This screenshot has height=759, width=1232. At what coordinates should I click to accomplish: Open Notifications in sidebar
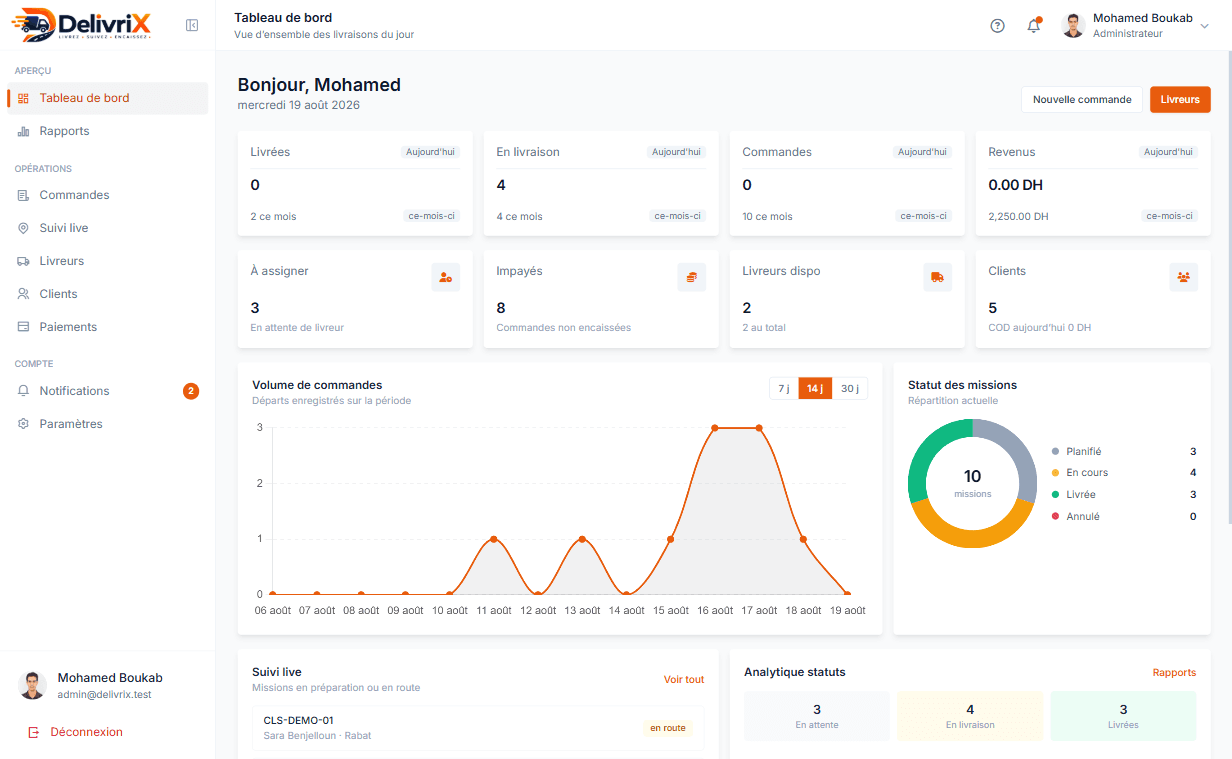pos(108,391)
